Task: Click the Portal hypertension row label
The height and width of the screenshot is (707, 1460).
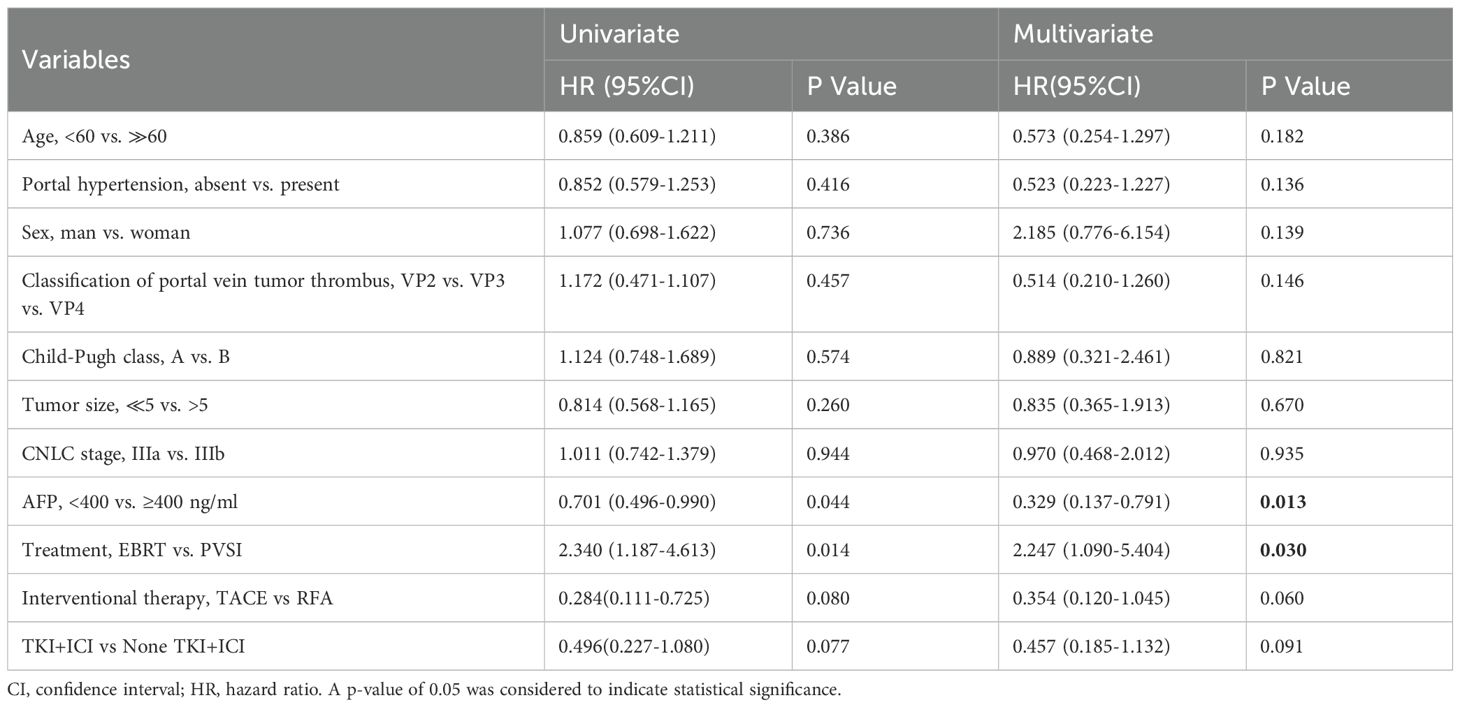Action: click(181, 185)
